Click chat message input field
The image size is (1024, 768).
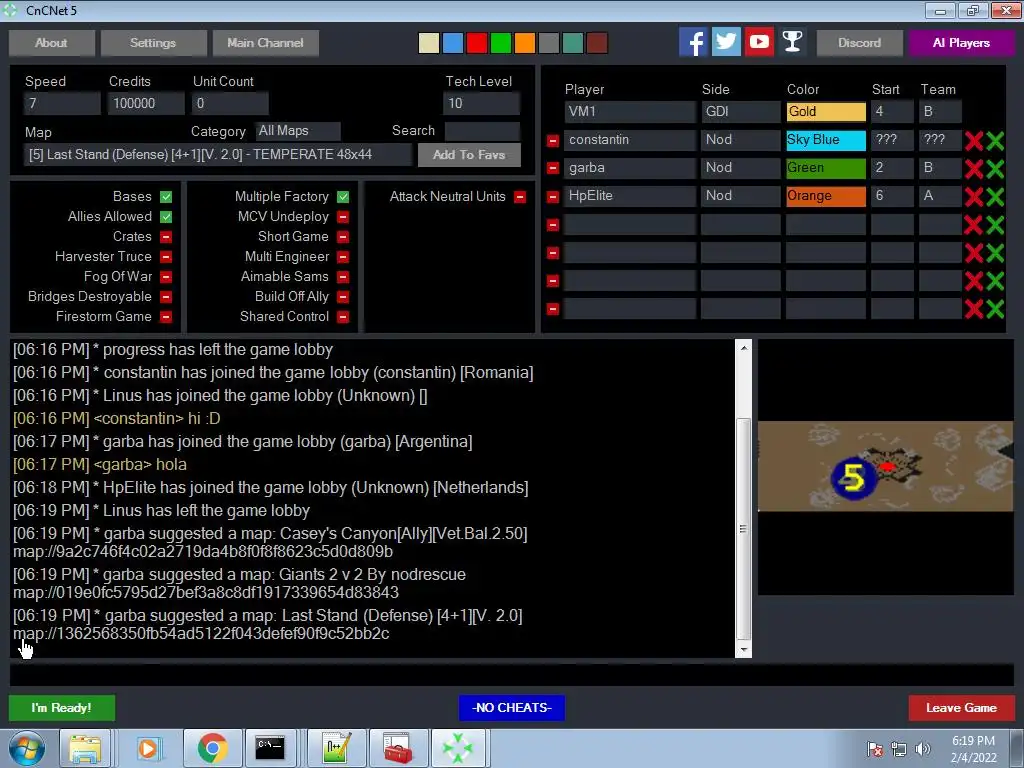click(512, 675)
